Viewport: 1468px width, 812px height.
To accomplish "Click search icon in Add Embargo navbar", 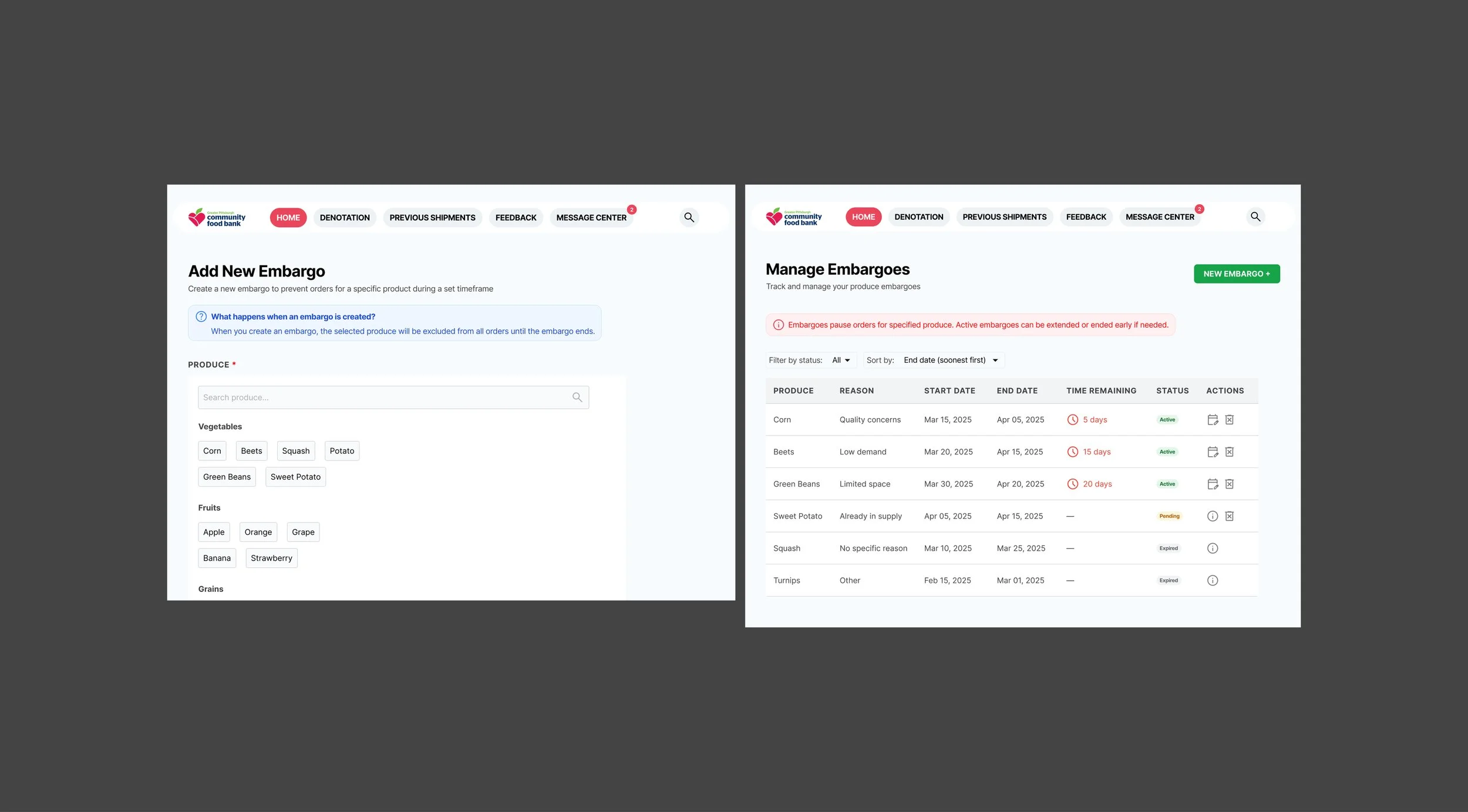I will coord(689,218).
